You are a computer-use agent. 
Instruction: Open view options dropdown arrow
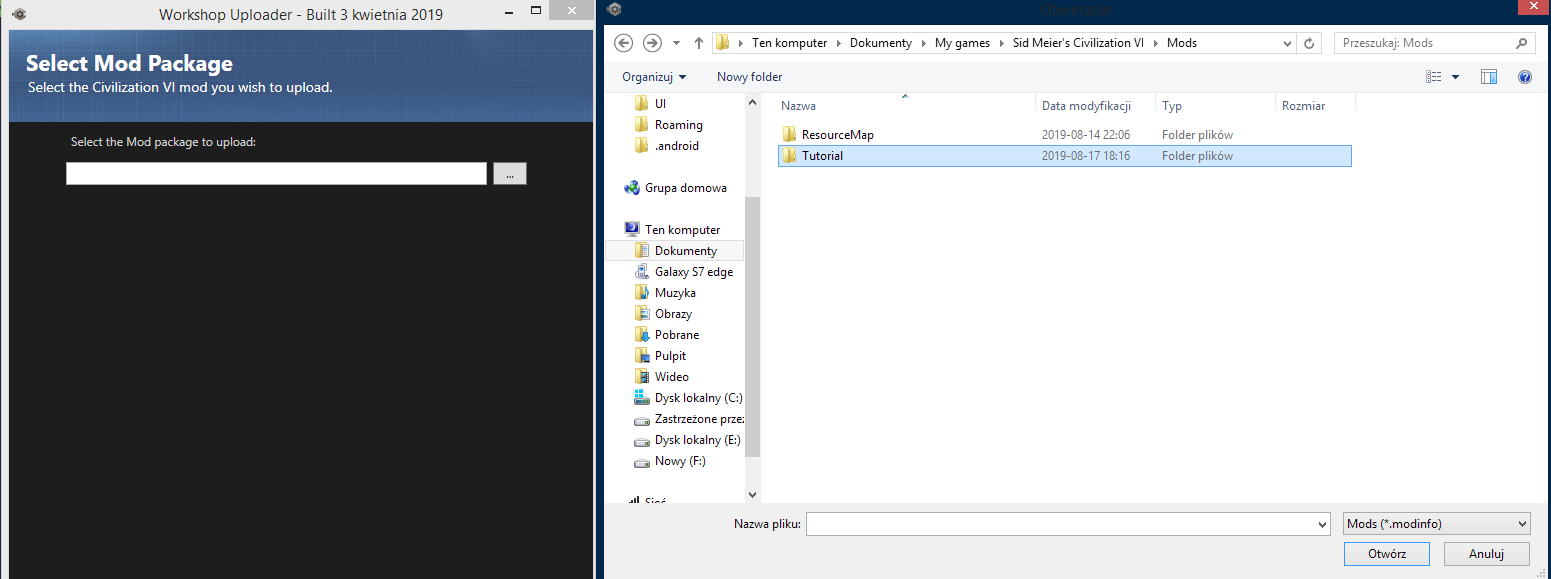(1455, 77)
